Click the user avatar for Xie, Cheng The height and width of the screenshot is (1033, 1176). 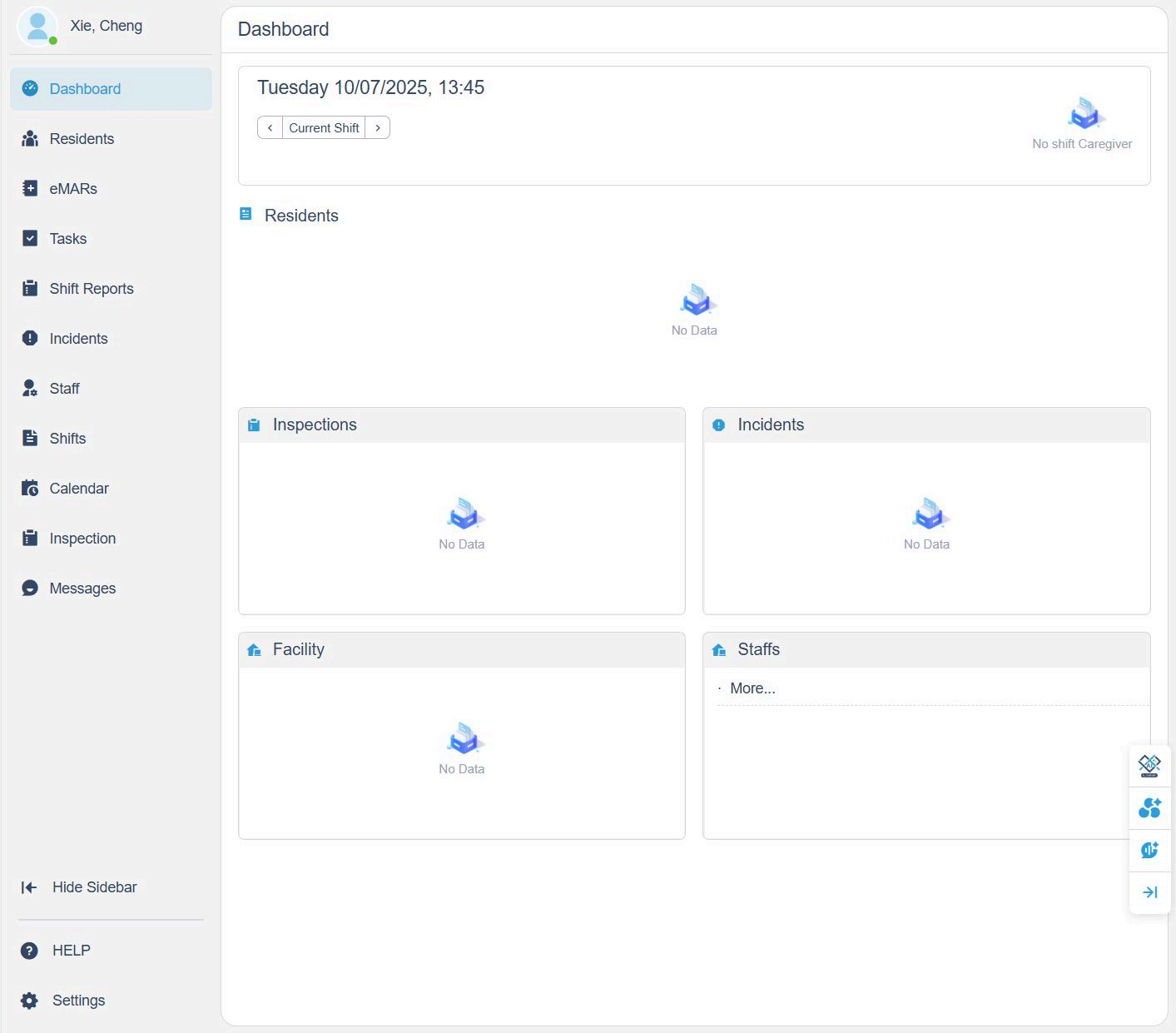point(37,26)
